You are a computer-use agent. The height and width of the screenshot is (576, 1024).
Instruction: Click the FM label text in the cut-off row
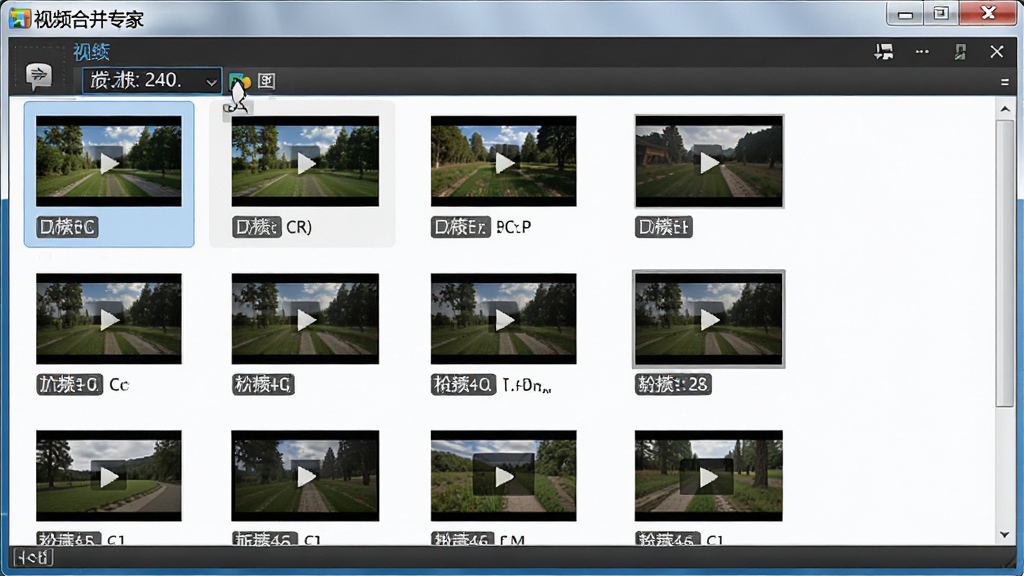(512, 540)
